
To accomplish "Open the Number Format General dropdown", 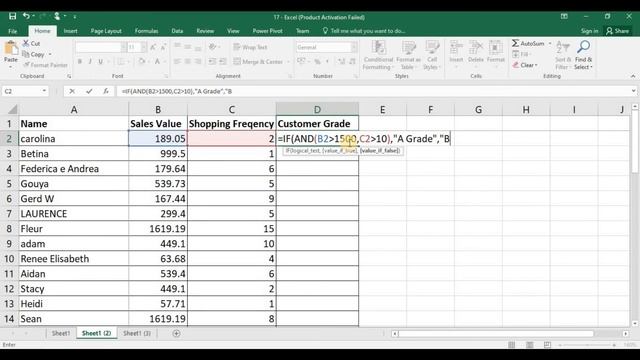I will pyautogui.click(x=353, y=47).
